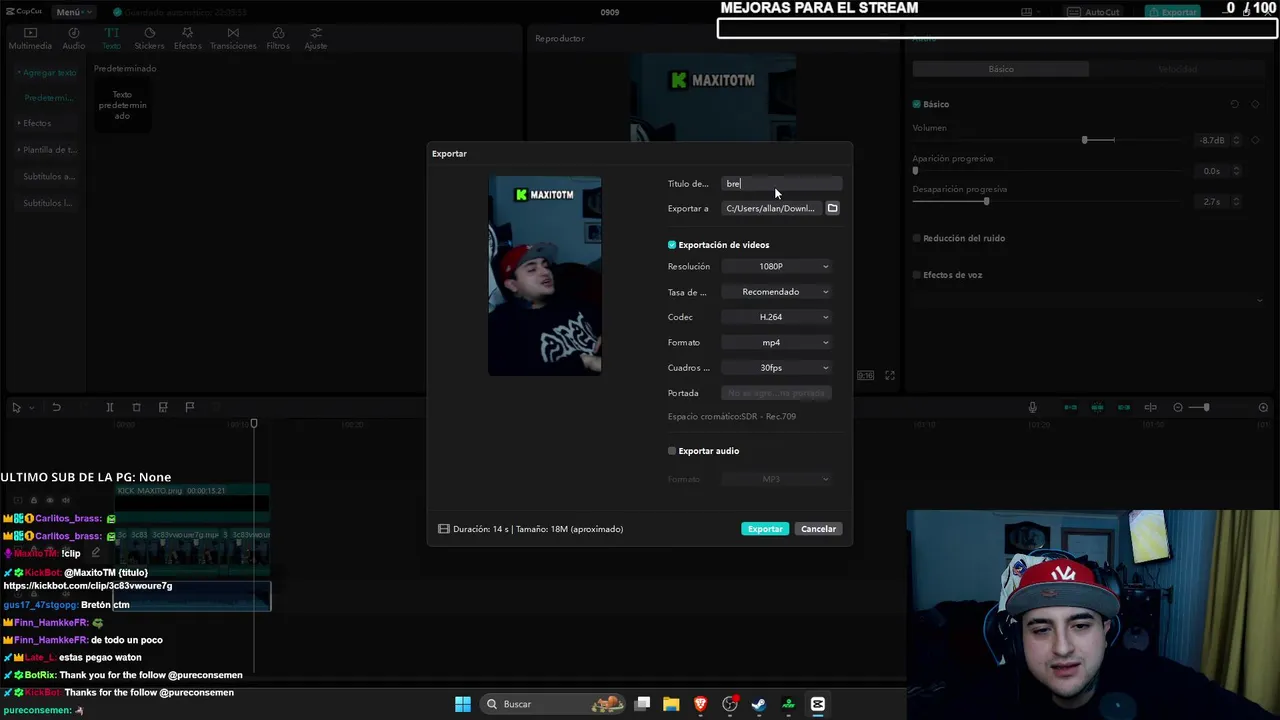Select the Agregar texto sidebar item
This screenshot has width=1280, height=720.
coord(47,73)
